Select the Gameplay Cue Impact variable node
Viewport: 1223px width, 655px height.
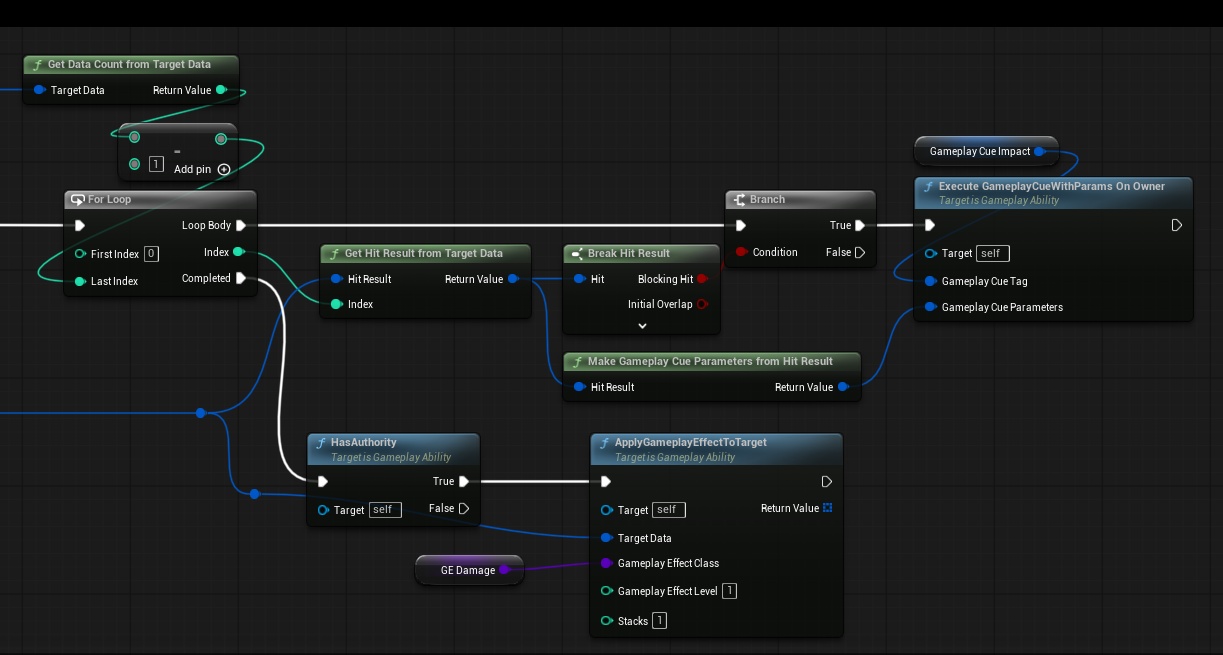click(x=979, y=151)
